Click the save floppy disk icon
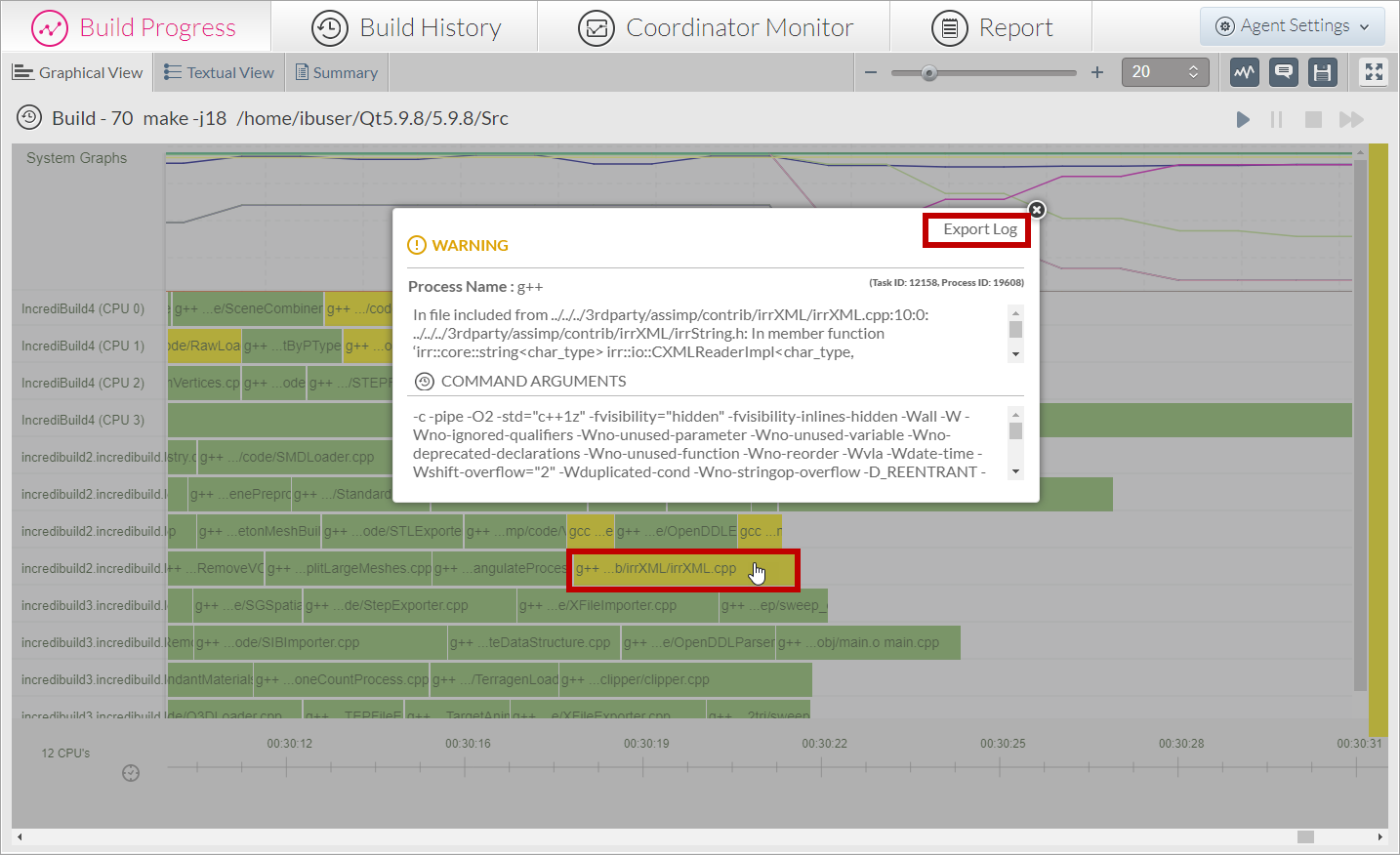1400x855 pixels. coord(1322,72)
